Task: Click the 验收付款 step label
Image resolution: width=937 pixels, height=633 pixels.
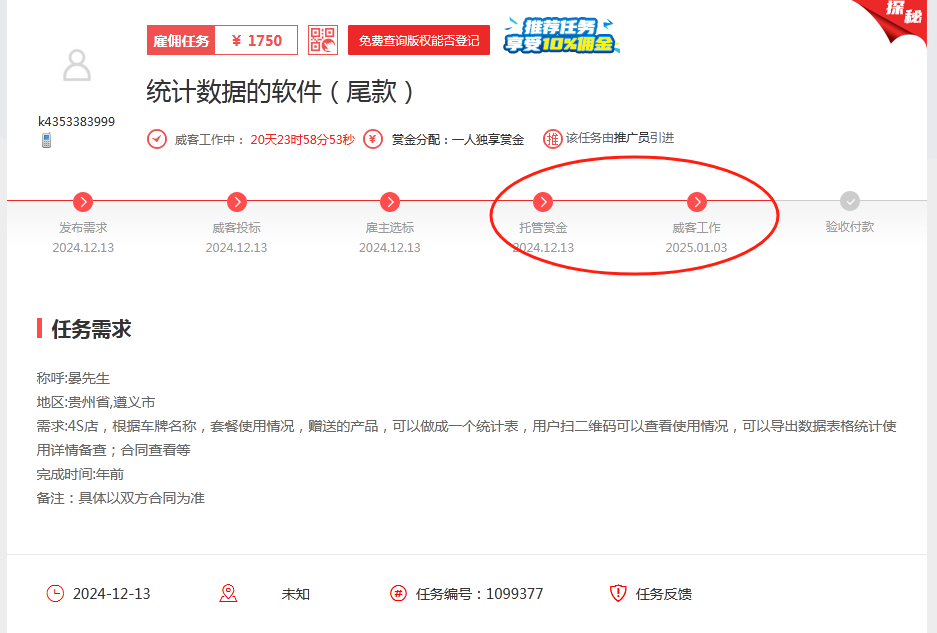Action: (850, 227)
